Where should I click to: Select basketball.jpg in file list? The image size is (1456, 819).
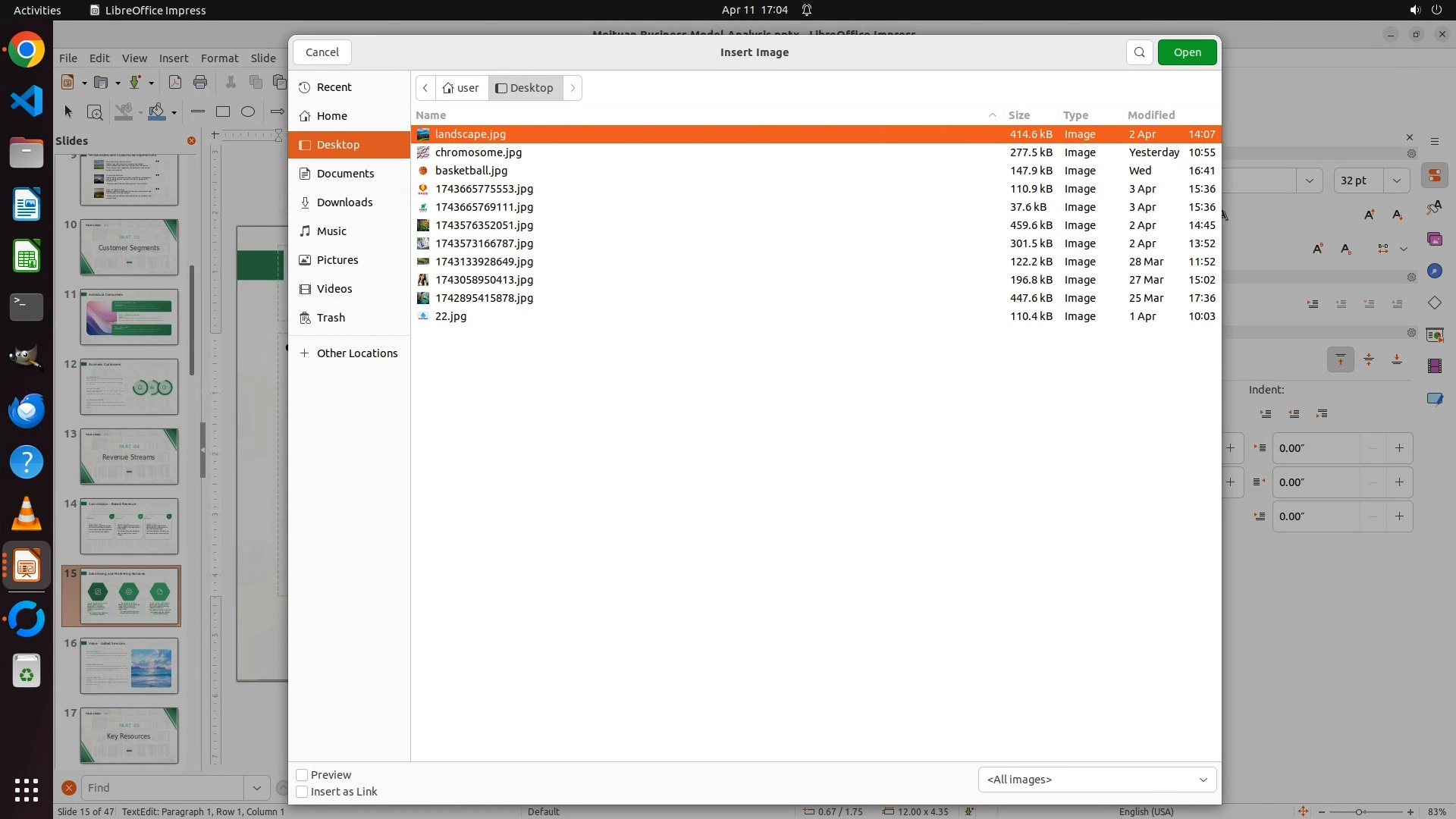click(471, 171)
